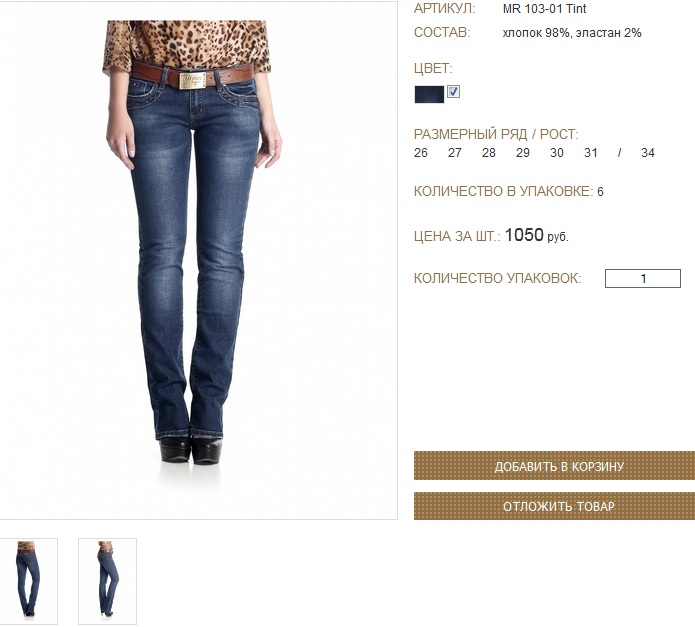This screenshot has height=627, width=695.
Task: Select size 31
Action: tap(591, 153)
